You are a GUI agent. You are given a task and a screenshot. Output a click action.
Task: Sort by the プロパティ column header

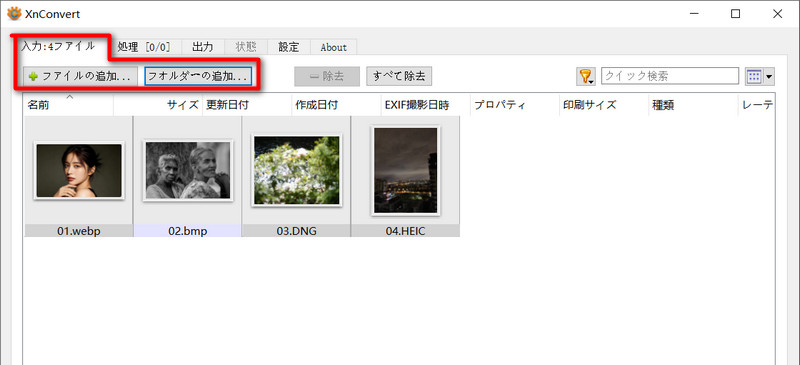(x=515, y=105)
